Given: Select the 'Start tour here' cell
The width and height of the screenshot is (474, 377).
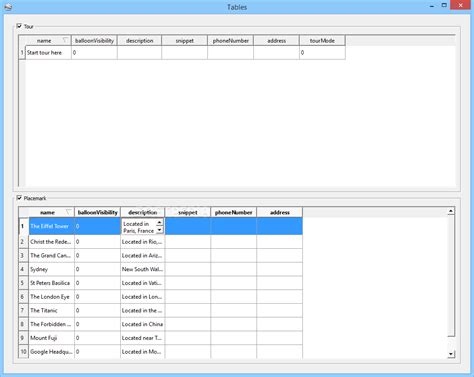Looking at the screenshot, I should 48,53.
